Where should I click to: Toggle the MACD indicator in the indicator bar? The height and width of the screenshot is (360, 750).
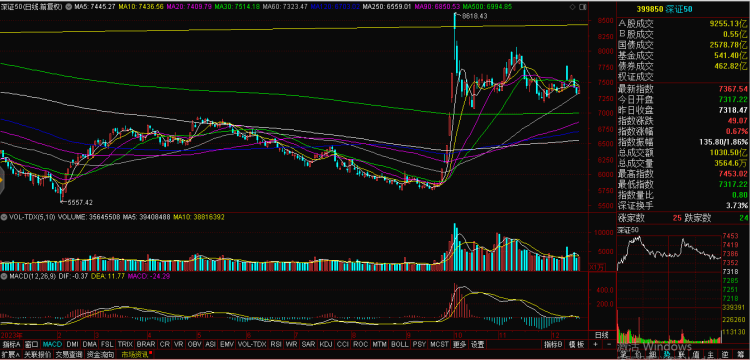tap(53, 344)
